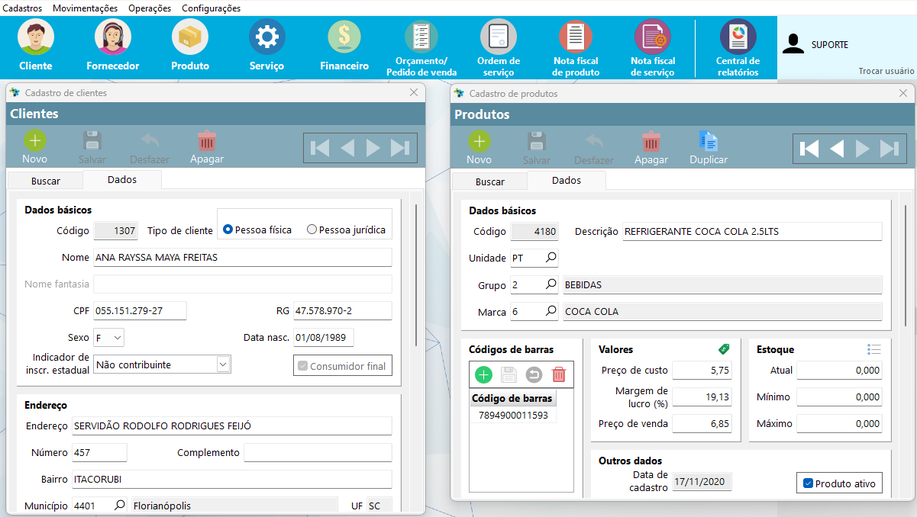The image size is (917, 517).
Task: Toggle the Produto ativo checkbox
Action: point(808,484)
